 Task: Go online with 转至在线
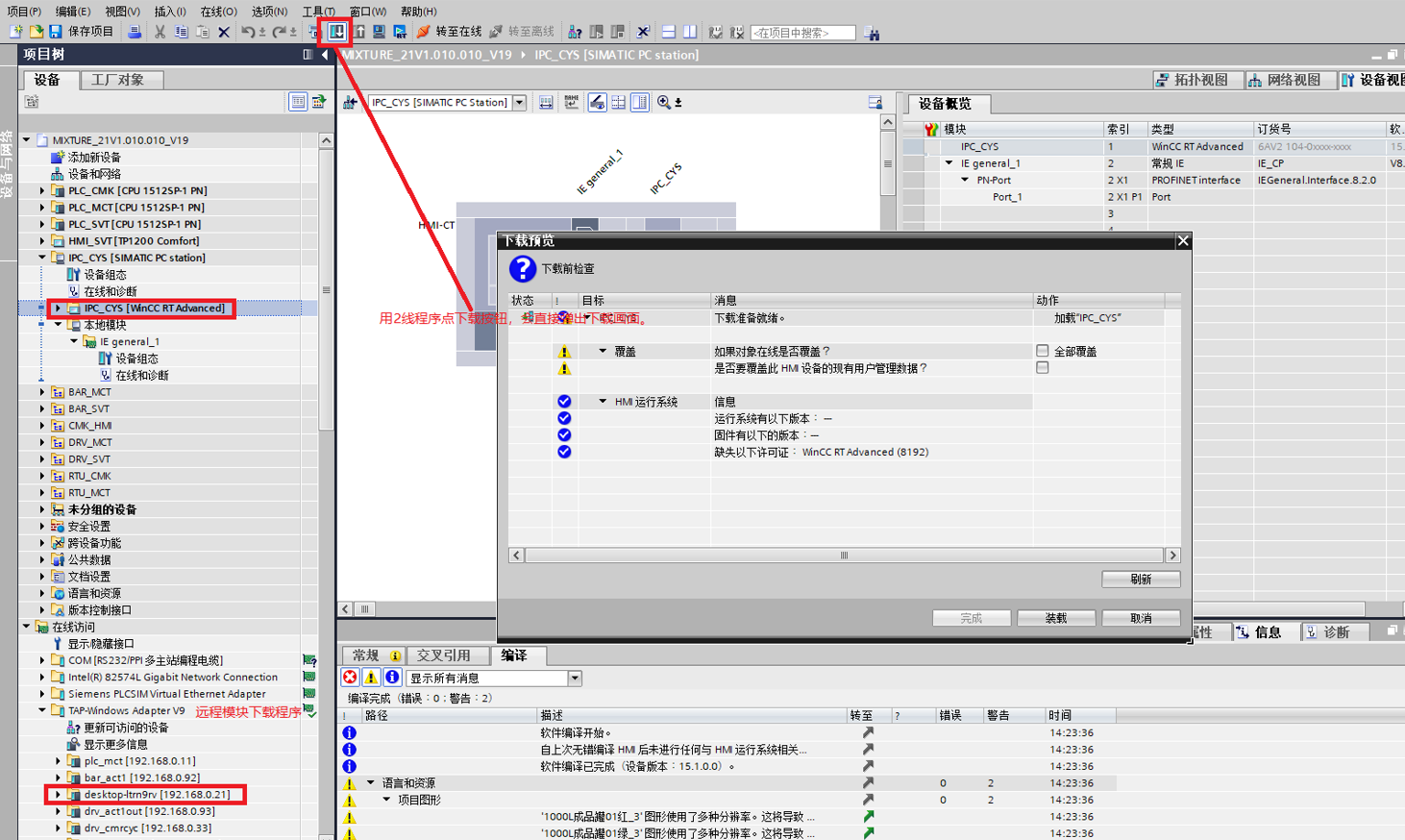[449, 32]
